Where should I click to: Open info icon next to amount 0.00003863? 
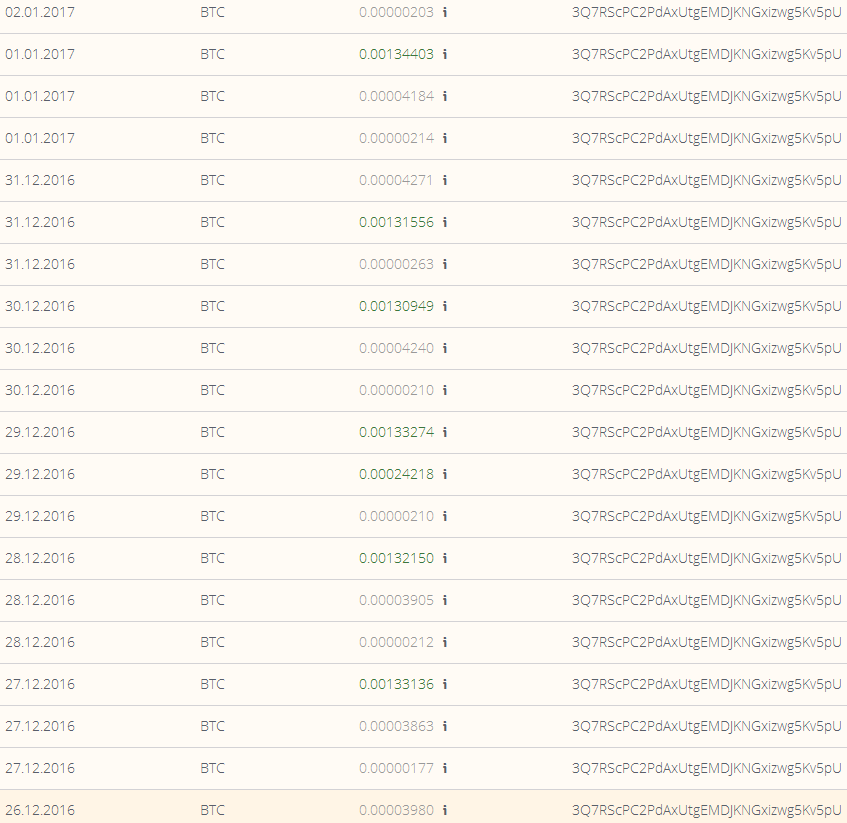445,726
